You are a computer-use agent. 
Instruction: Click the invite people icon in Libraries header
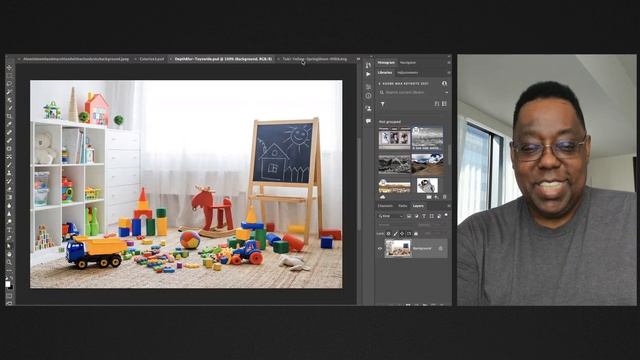[444, 83]
